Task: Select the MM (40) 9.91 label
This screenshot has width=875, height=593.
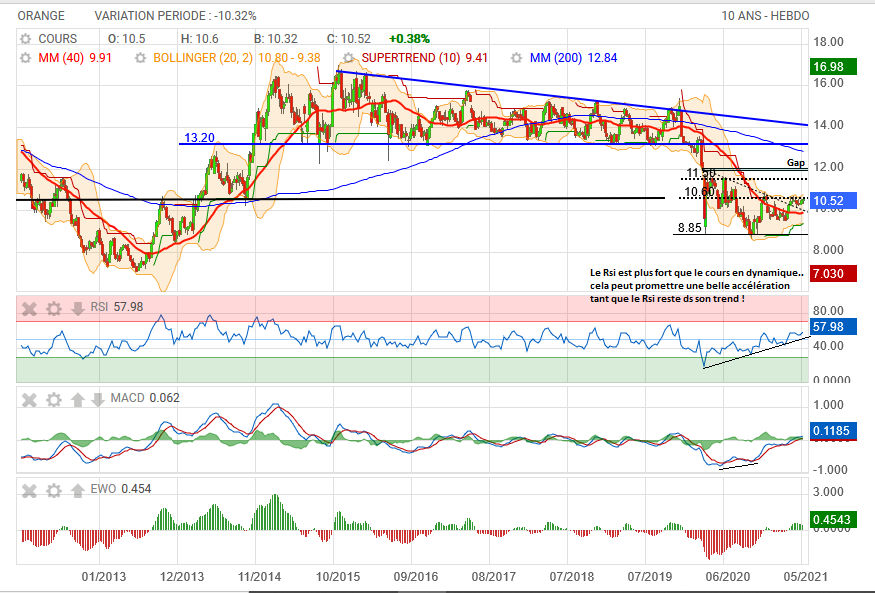Action: click(75, 58)
